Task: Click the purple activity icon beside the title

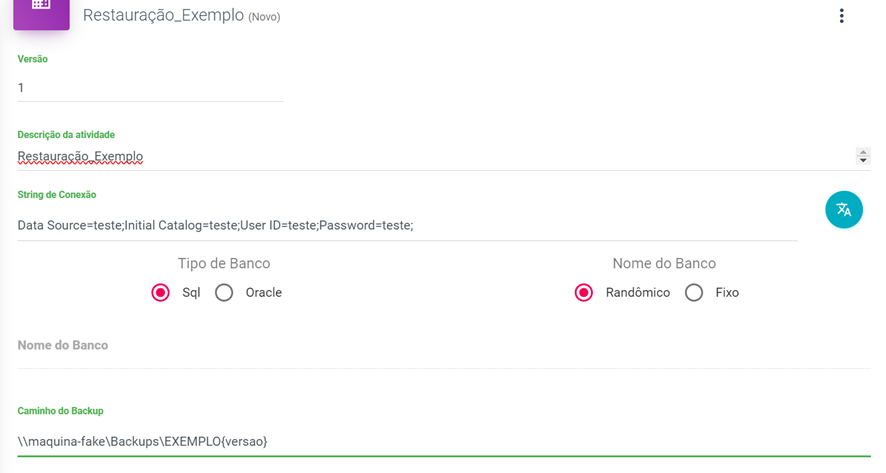Action: pyautogui.click(x=41, y=10)
